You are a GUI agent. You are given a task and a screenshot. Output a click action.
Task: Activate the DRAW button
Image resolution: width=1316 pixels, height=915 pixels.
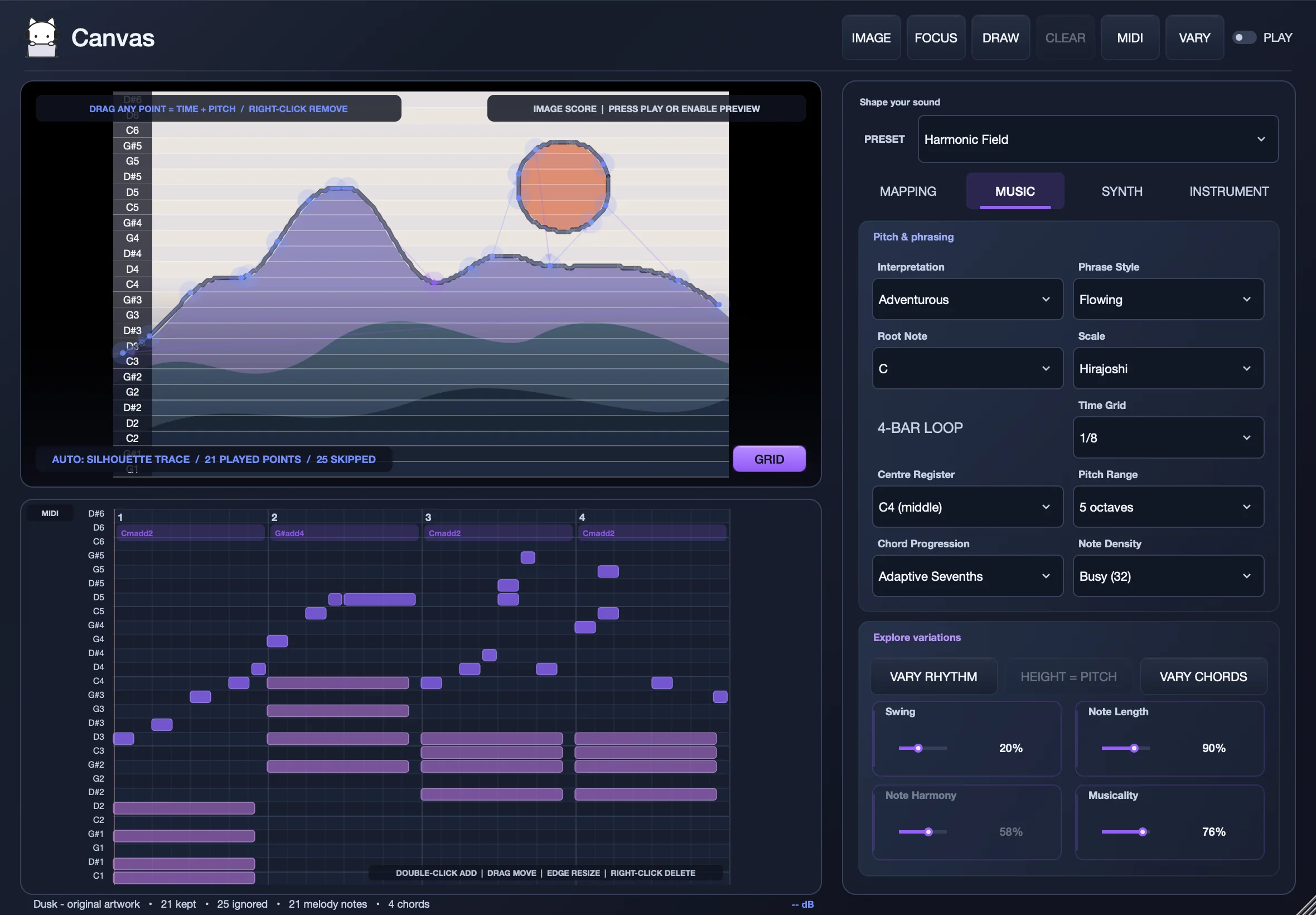tap(1000, 38)
